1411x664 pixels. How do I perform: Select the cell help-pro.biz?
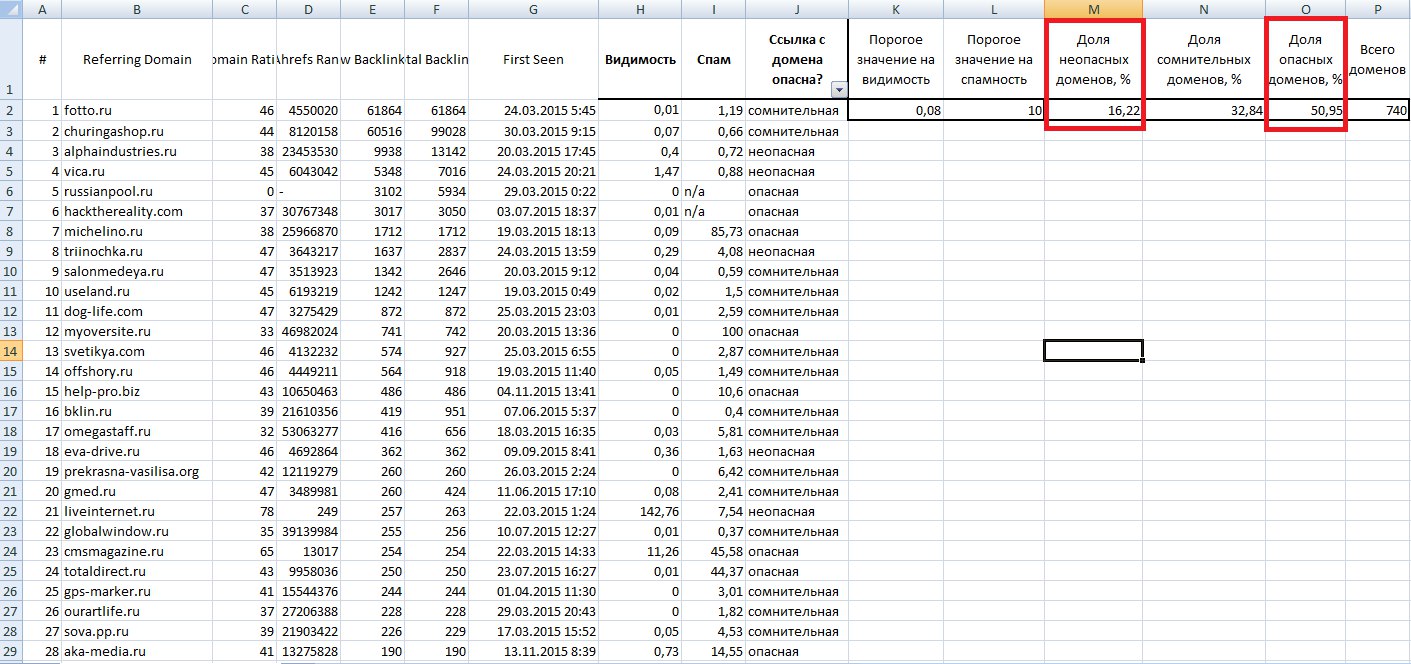tap(136, 391)
